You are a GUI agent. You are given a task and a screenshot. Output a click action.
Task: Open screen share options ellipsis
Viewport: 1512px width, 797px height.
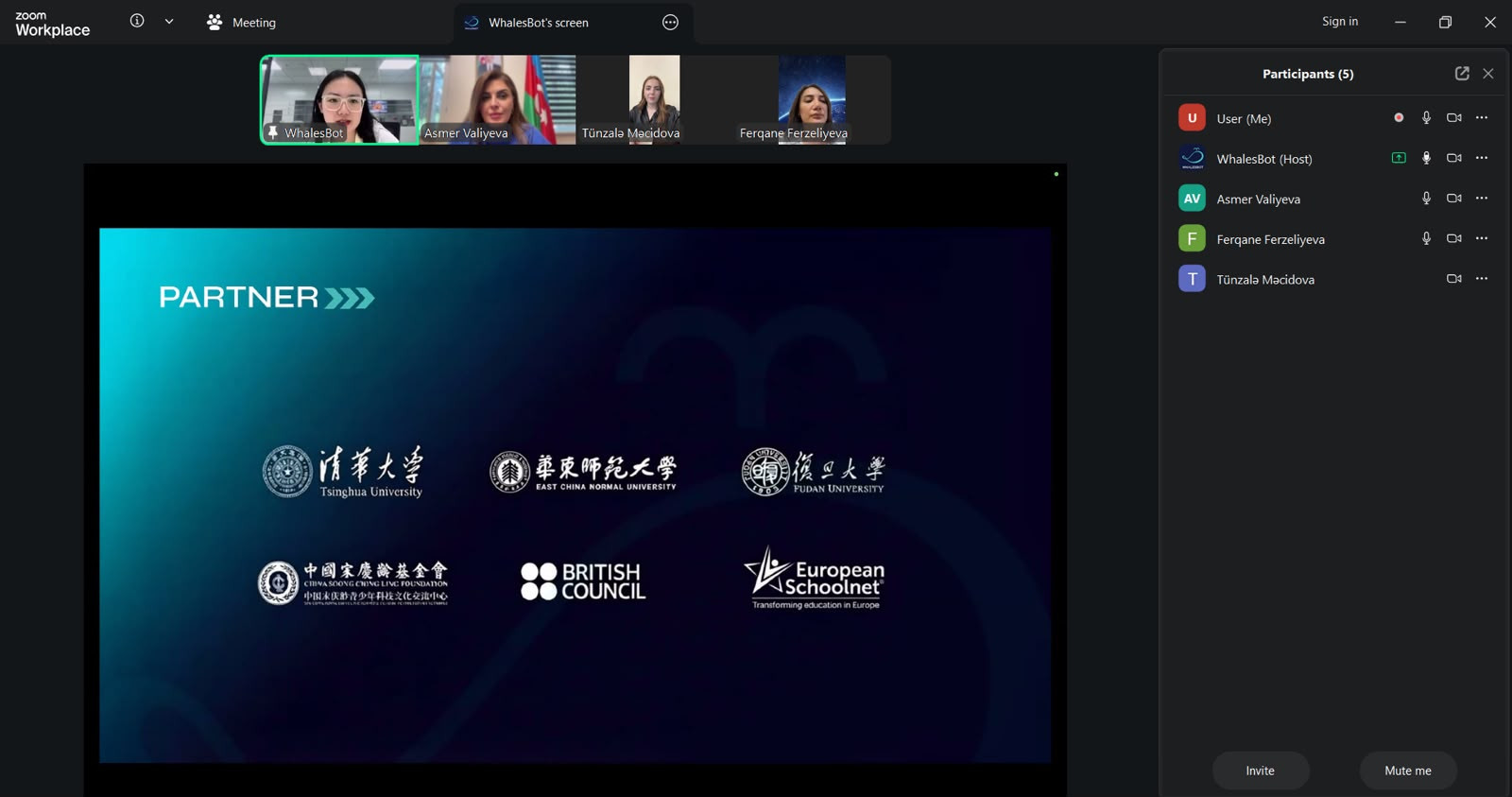(670, 22)
